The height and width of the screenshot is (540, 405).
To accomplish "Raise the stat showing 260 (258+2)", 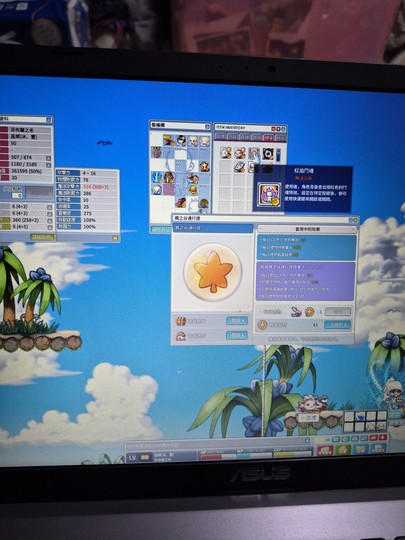I will [x=50, y=220].
